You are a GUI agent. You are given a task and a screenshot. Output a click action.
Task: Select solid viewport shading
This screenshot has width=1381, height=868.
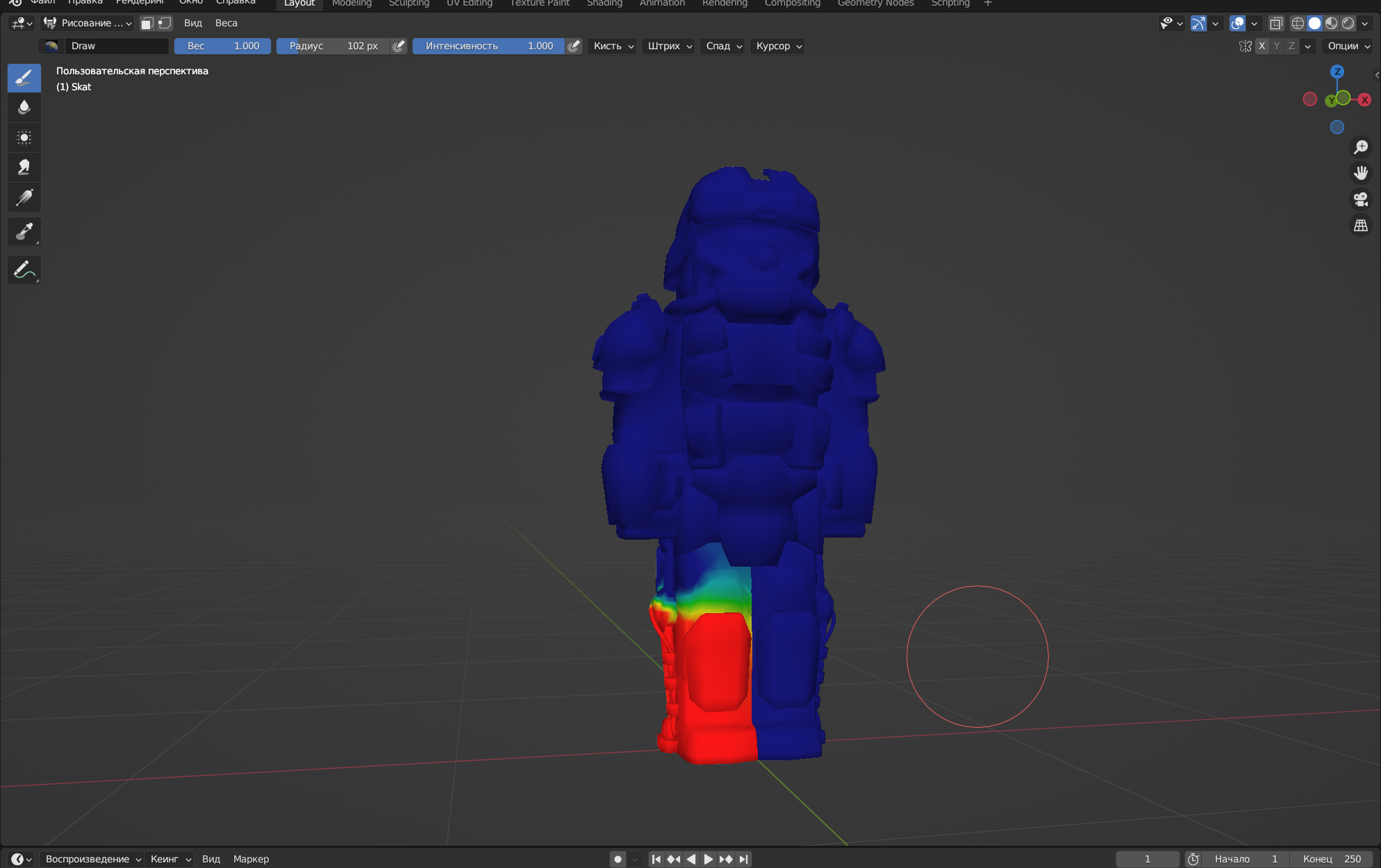pos(1314,23)
